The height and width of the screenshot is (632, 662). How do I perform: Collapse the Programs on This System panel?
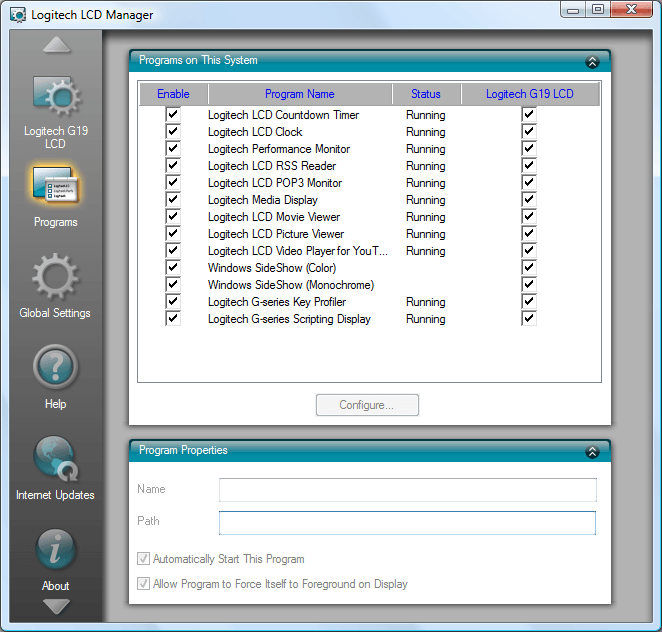[592, 62]
